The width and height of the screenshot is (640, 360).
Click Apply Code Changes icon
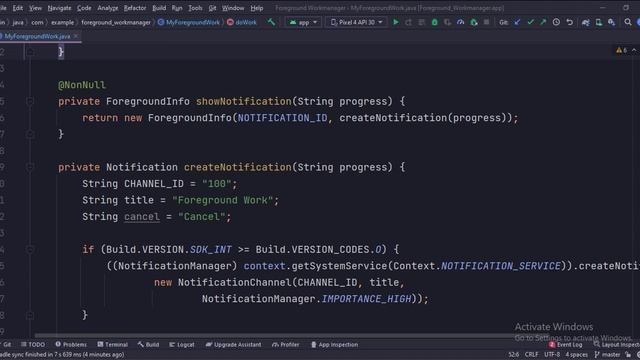coord(422,22)
